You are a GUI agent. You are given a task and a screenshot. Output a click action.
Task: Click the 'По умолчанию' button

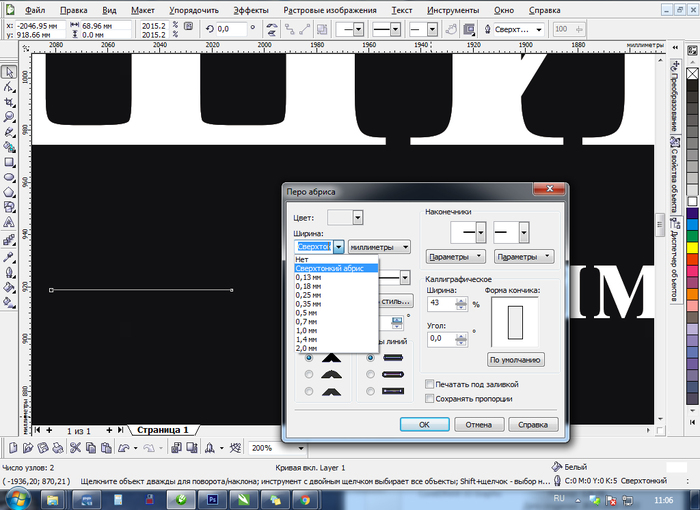(516, 359)
